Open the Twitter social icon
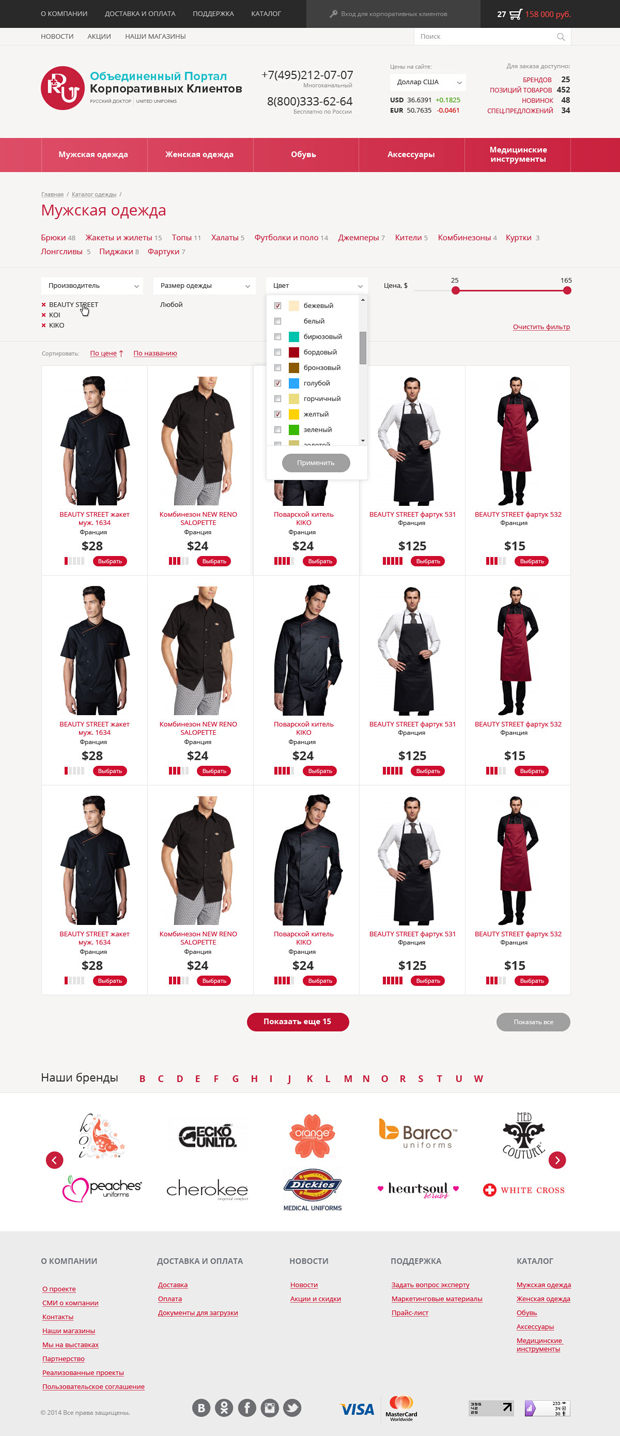 click(292, 1408)
